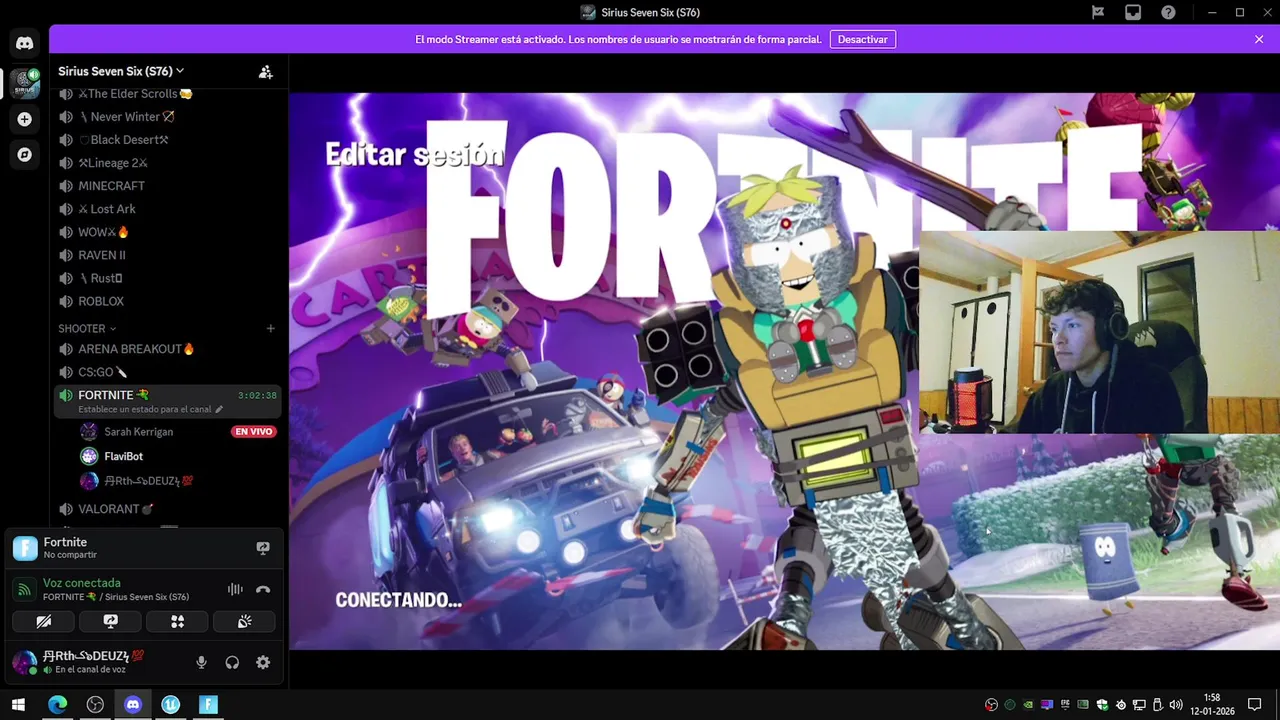Open Microsoft Edge from the taskbar
This screenshot has width=1280, height=720.
(x=57, y=704)
